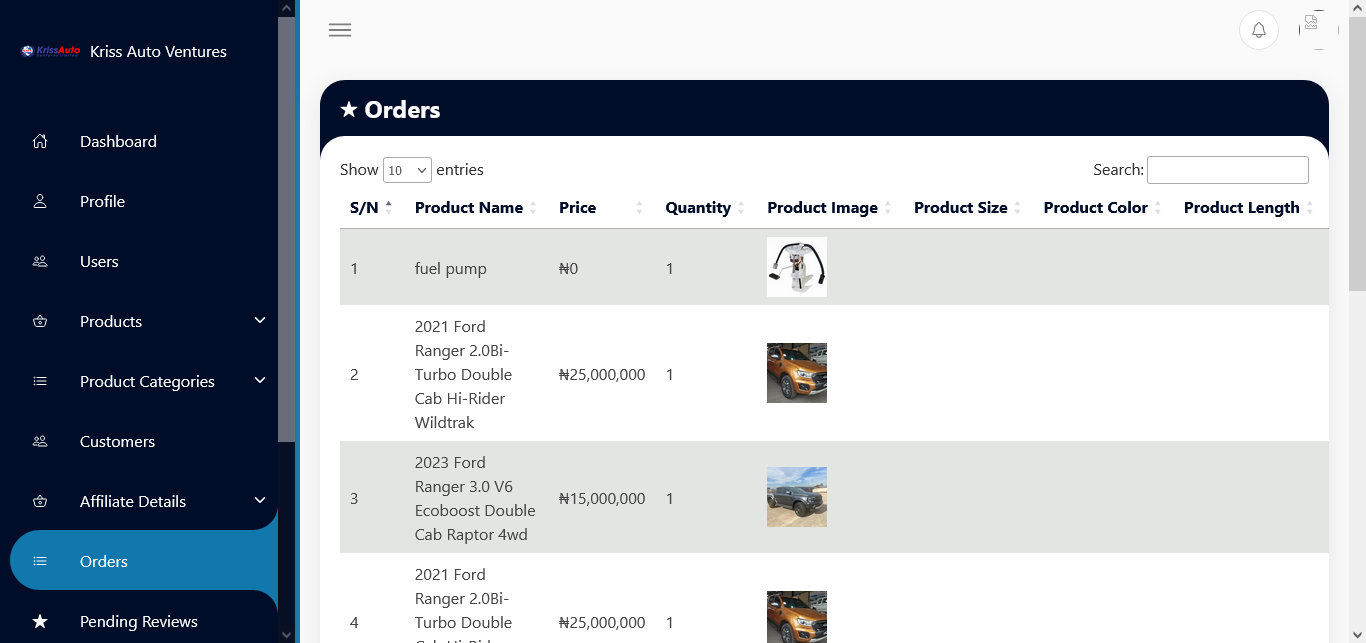Sort by Product Size column arrows

[1018, 207]
